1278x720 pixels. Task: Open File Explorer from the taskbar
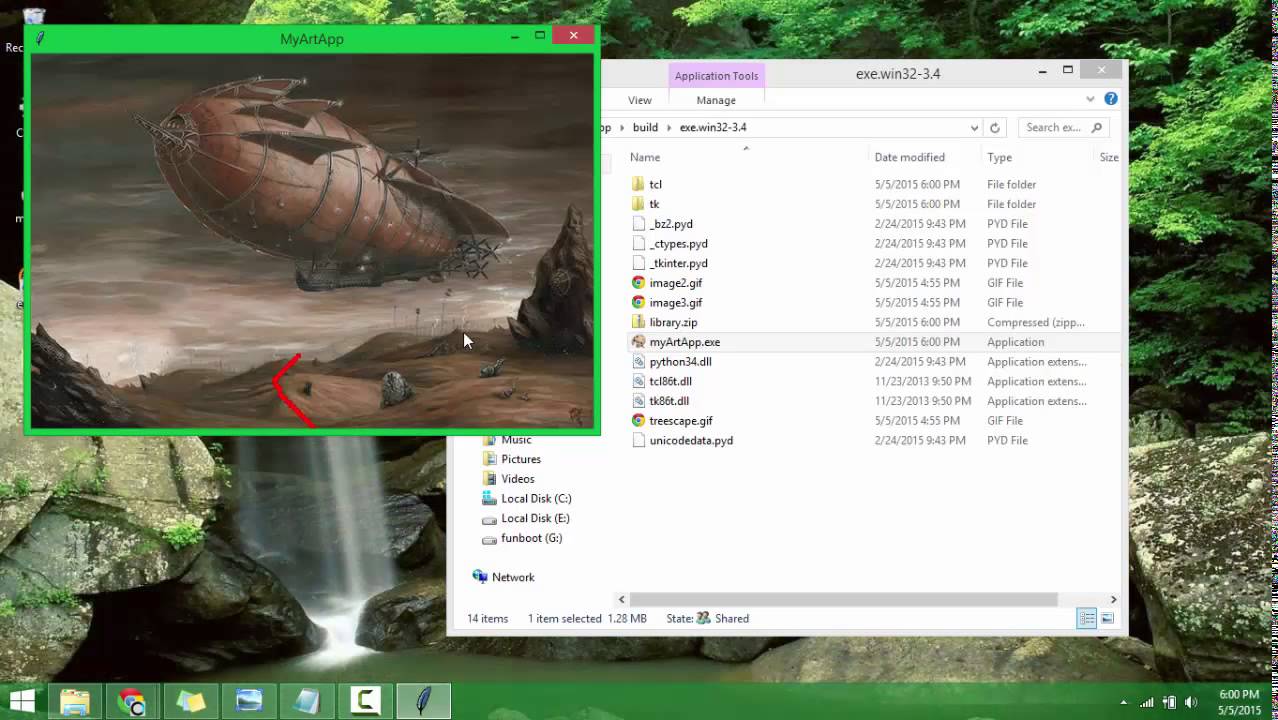coord(75,701)
